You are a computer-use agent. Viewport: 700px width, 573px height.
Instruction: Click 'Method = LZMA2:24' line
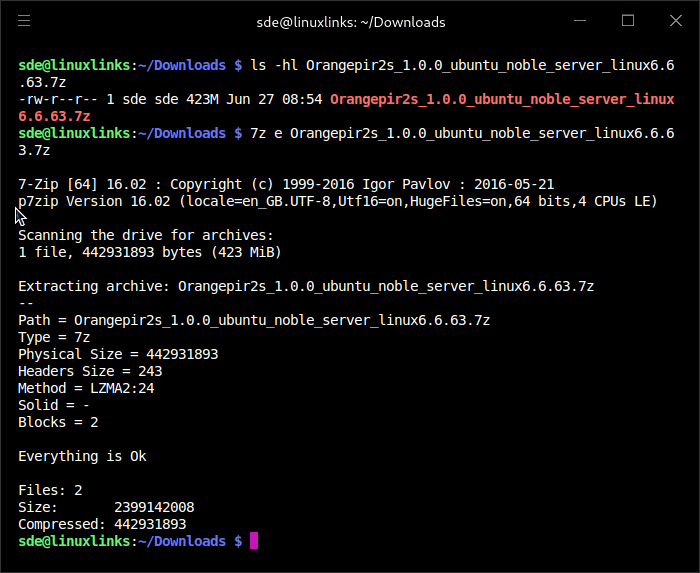(86, 388)
